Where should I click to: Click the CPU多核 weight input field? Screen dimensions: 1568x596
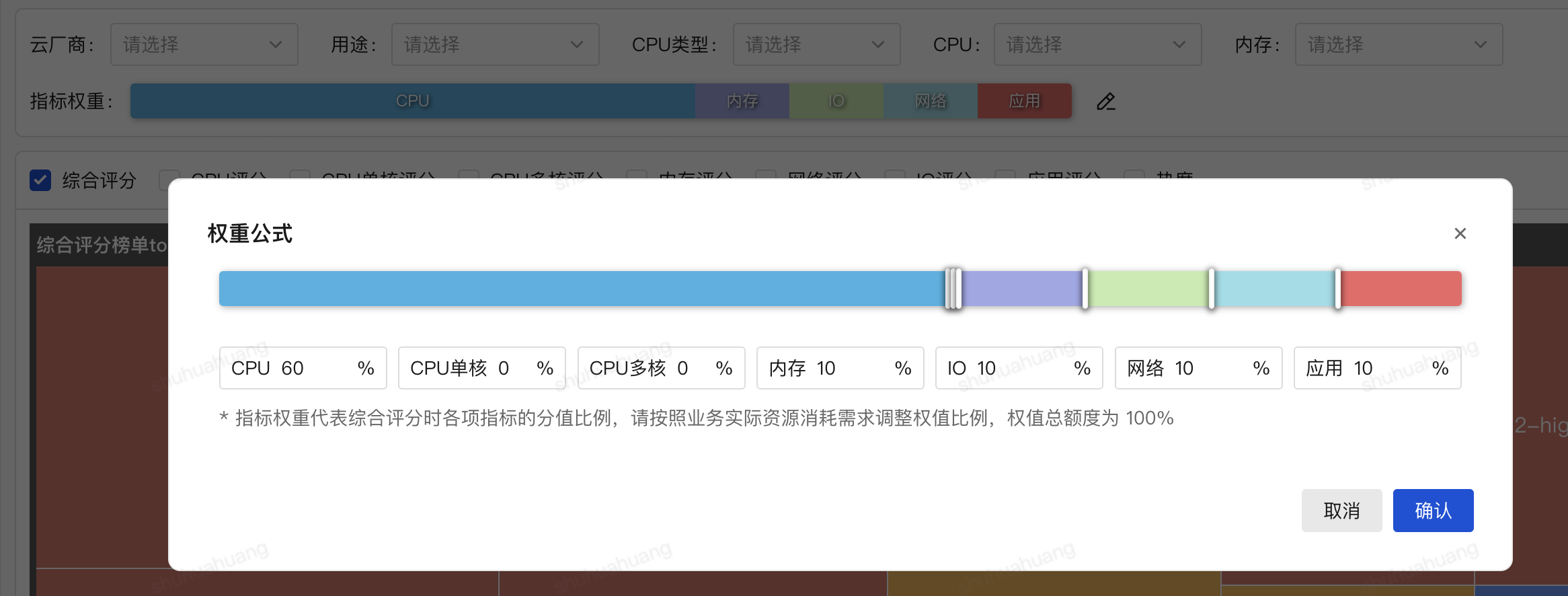tap(693, 368)
